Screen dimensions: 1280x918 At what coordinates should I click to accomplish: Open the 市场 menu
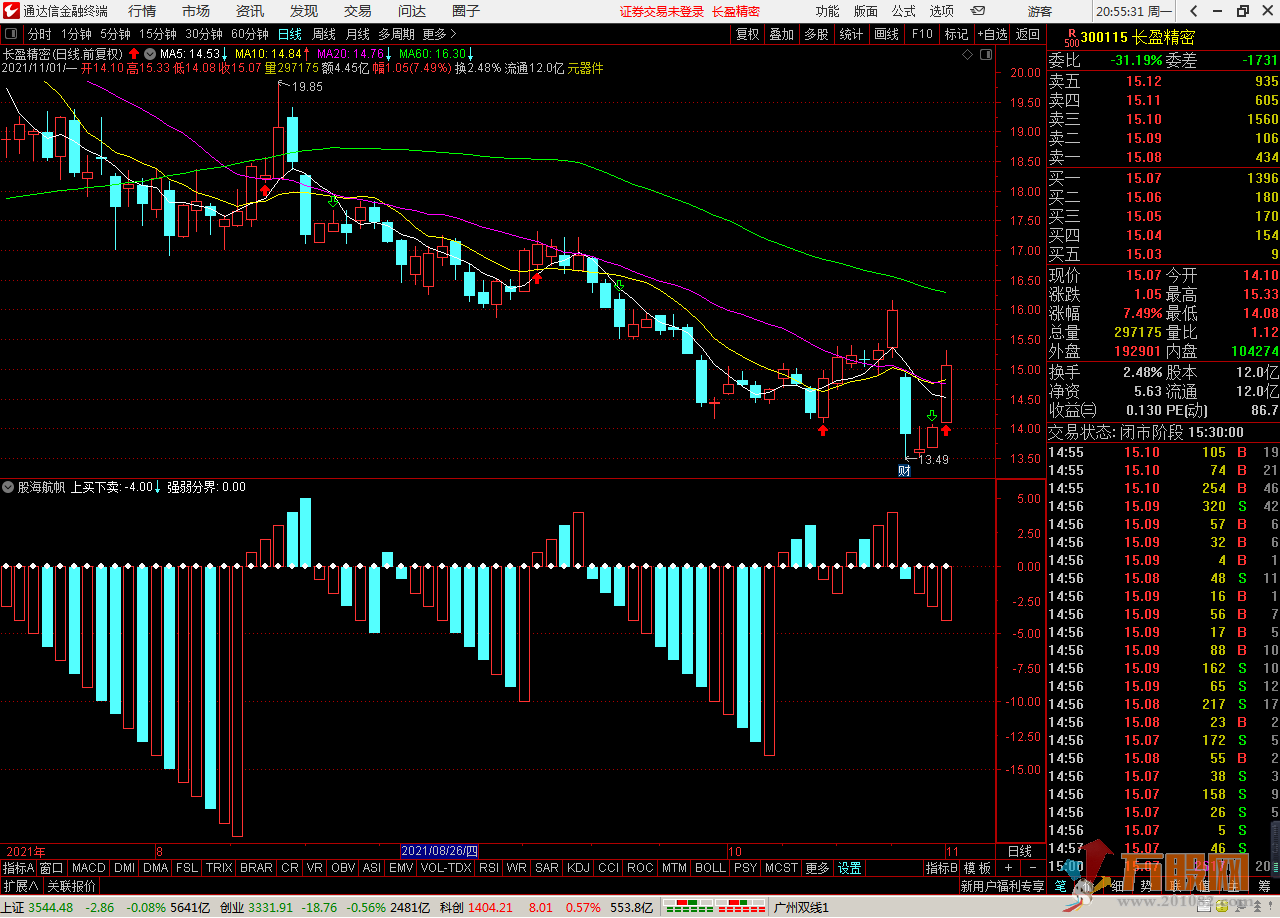(x=196, y=11)
